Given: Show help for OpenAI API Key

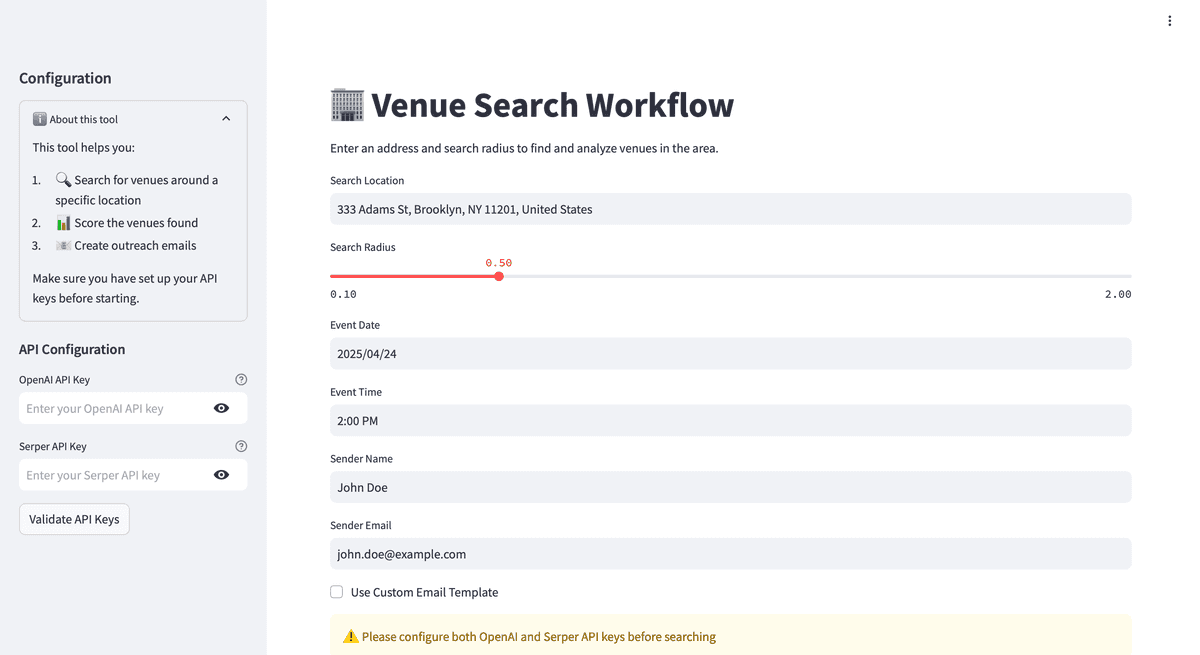Looking at the screenshot, I should (241, 380).
